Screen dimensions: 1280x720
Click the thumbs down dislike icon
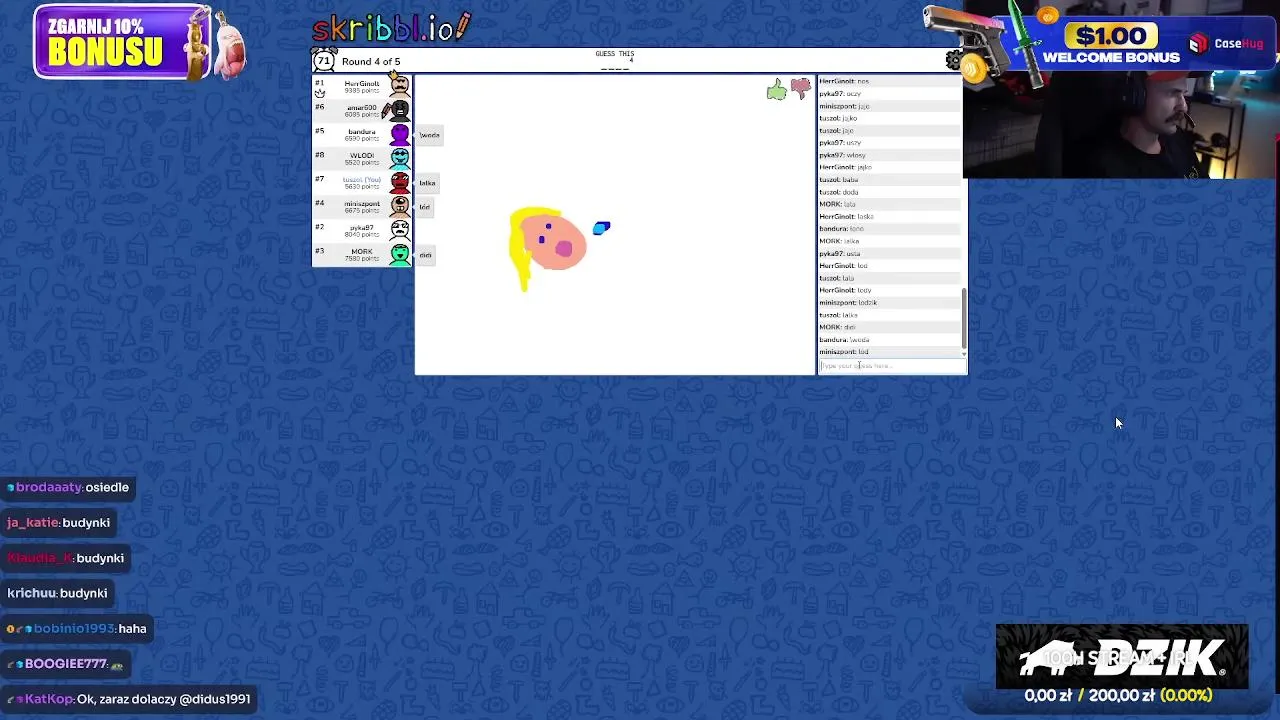(x=801, y=89)
